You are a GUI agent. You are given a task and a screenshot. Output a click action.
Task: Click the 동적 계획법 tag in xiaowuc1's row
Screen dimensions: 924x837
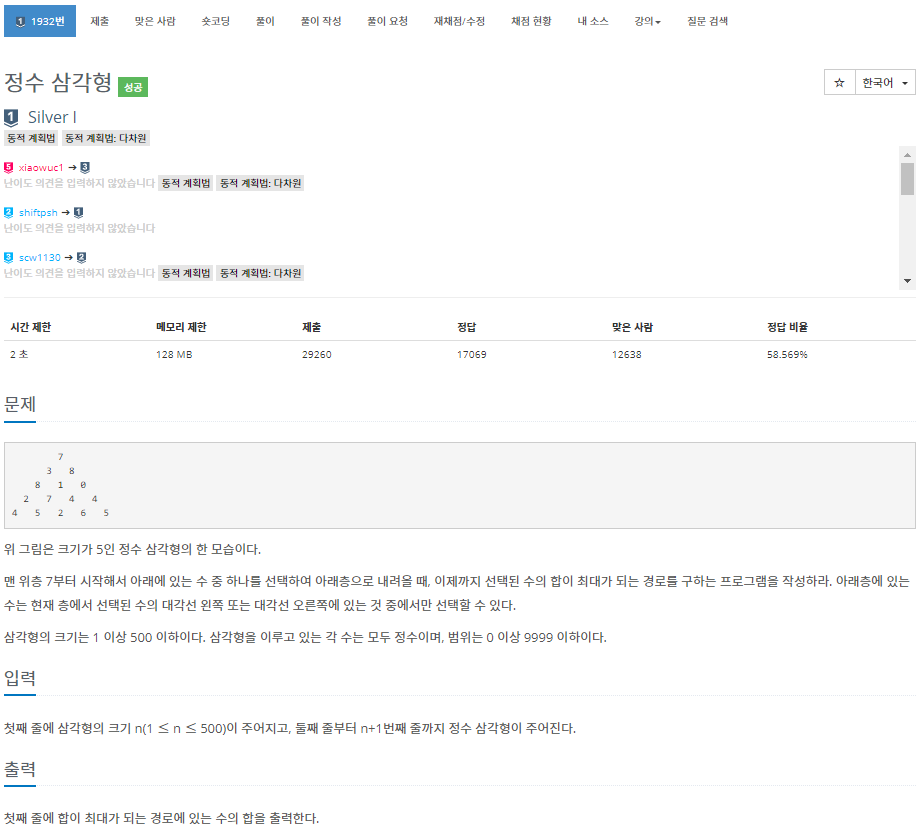pos(186,183)
